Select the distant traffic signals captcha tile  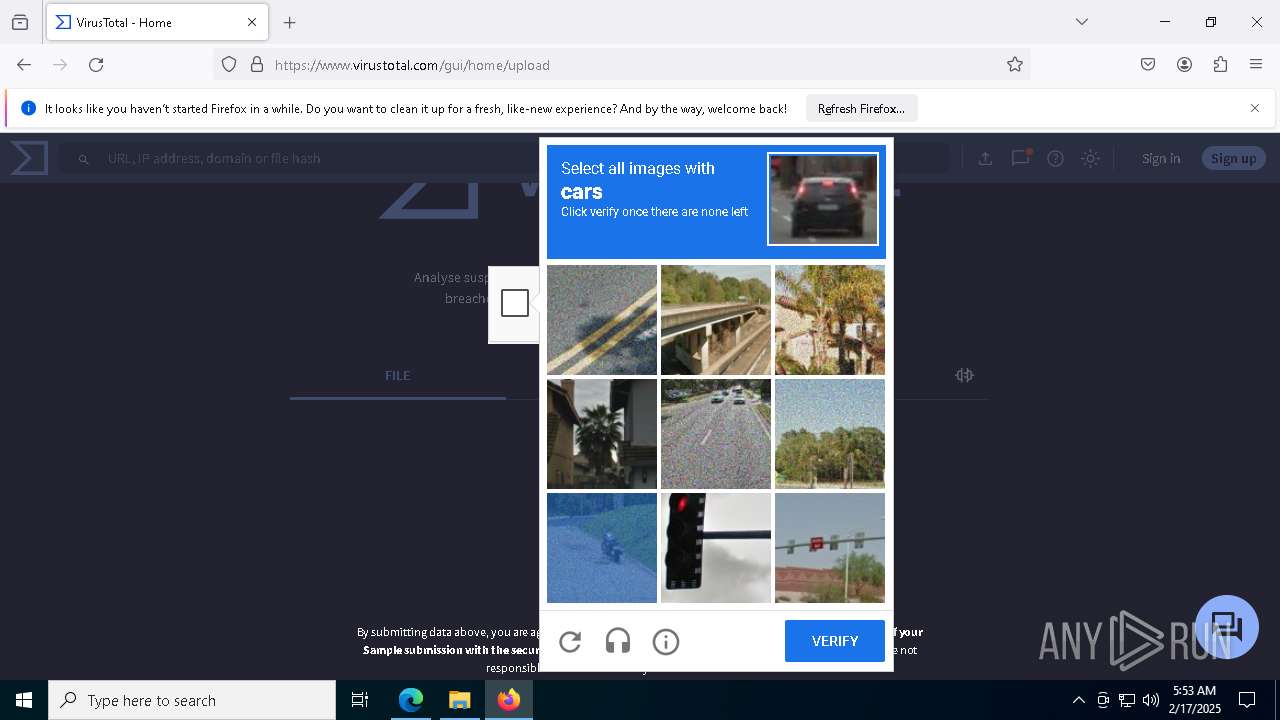830,548
